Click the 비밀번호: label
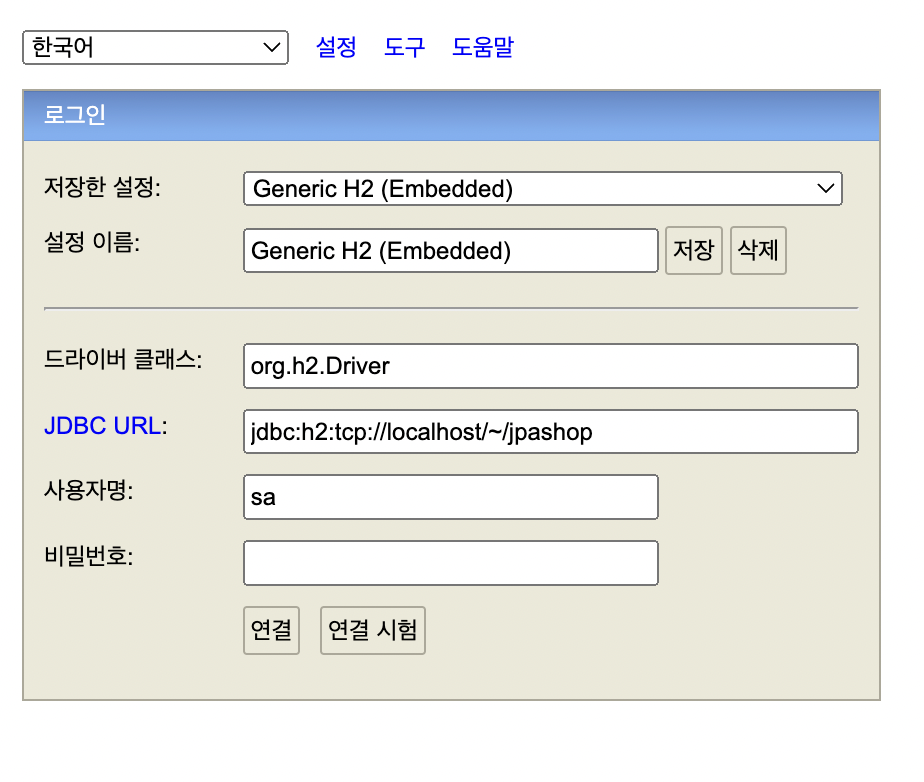This screenshot has width=924, height=782. 89,556
